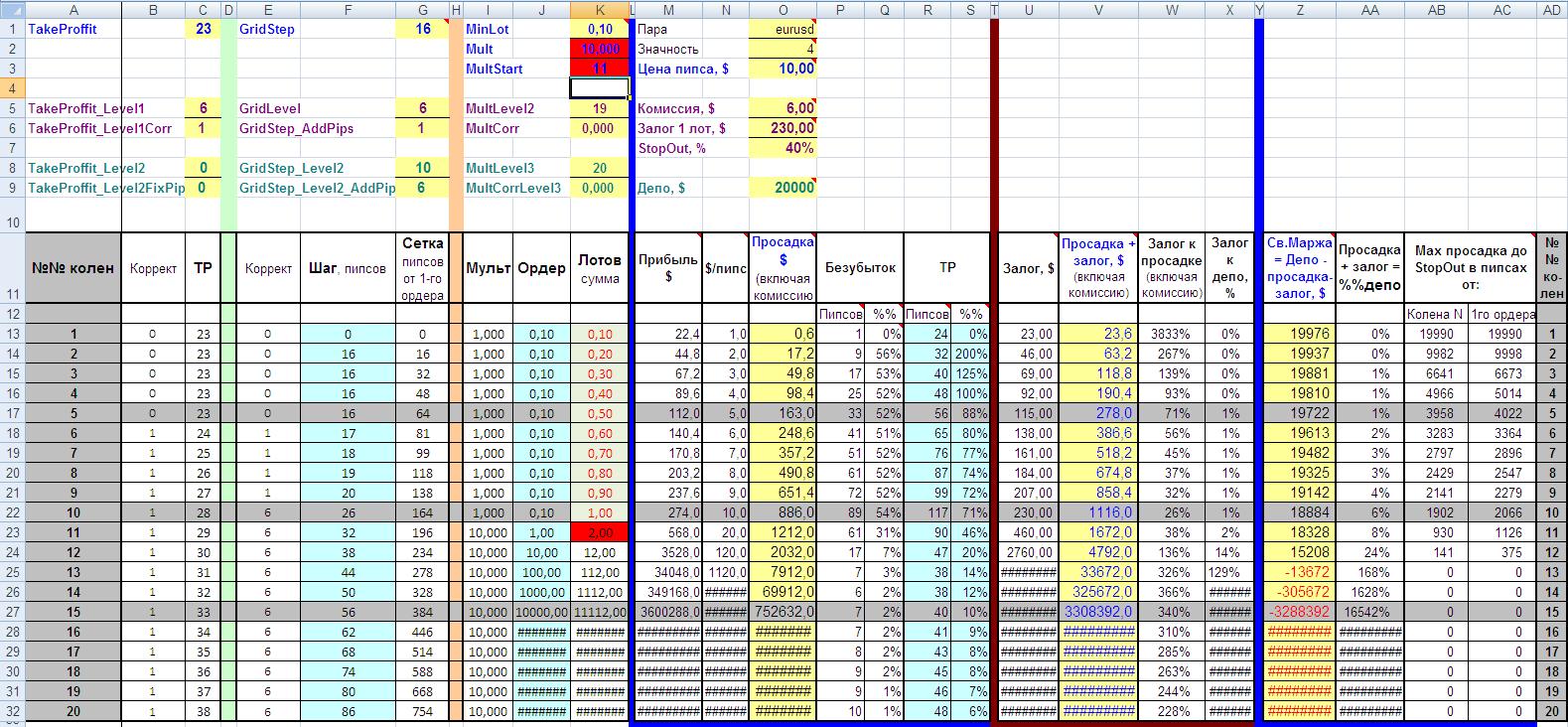The image size is (1568, 727).
Task: Select the free margin cell 19976
Action: (x=1300, y=334)
